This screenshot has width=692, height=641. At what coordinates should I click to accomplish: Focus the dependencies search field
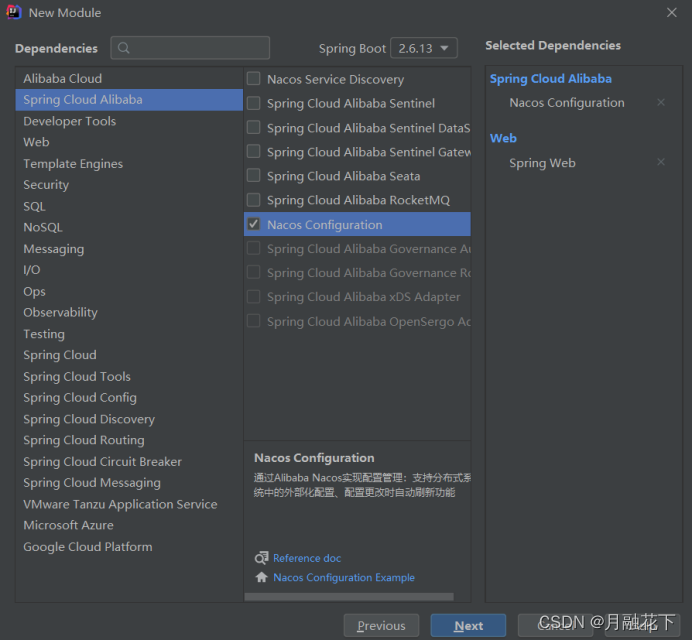point(190,48)
